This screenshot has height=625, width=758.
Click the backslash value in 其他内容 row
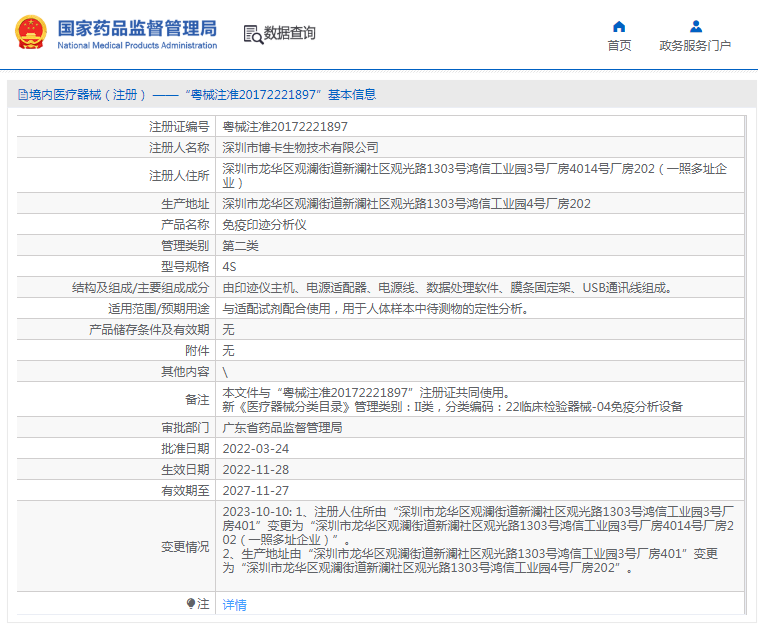(x=225, y=372)
